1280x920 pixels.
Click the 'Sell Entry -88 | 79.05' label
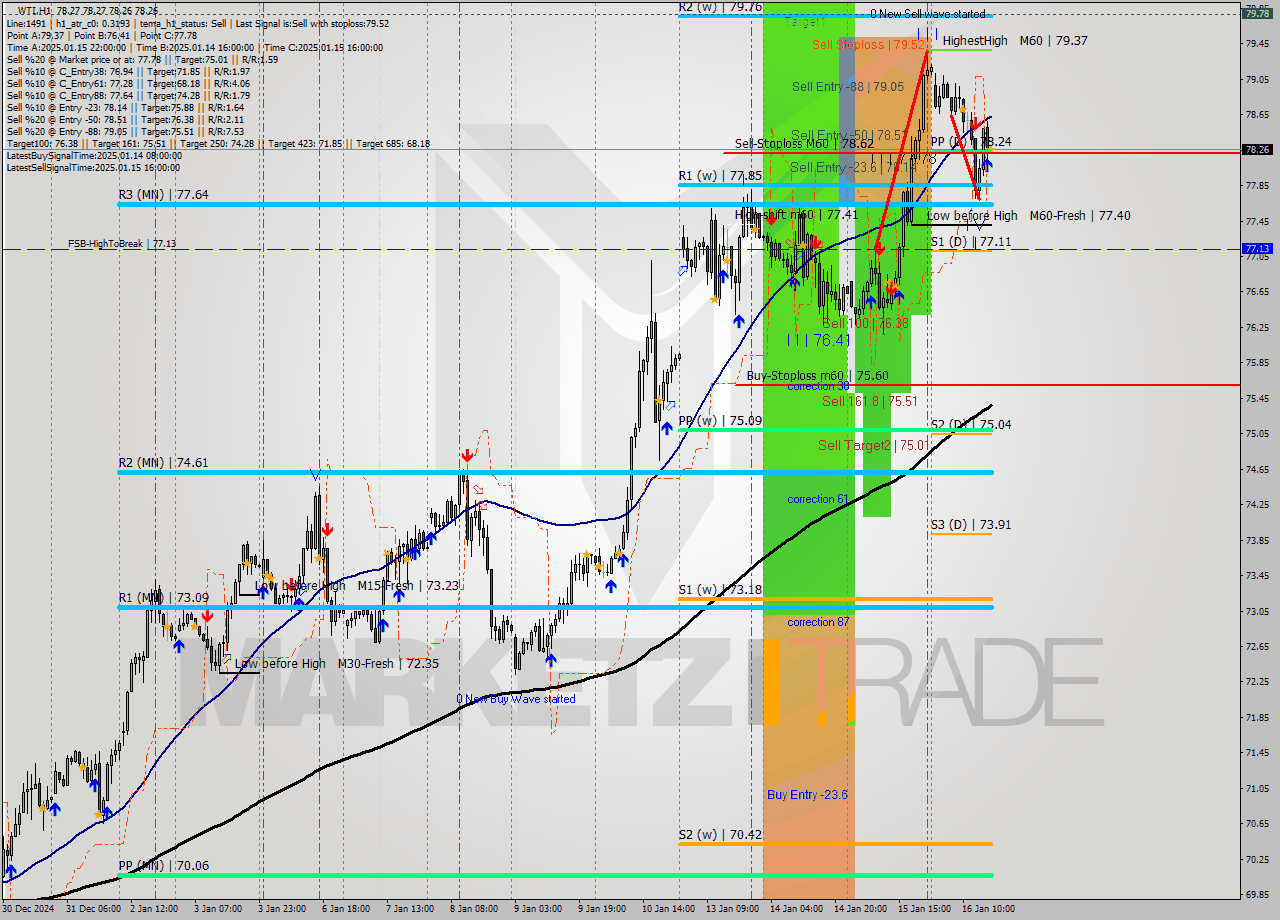847,87
